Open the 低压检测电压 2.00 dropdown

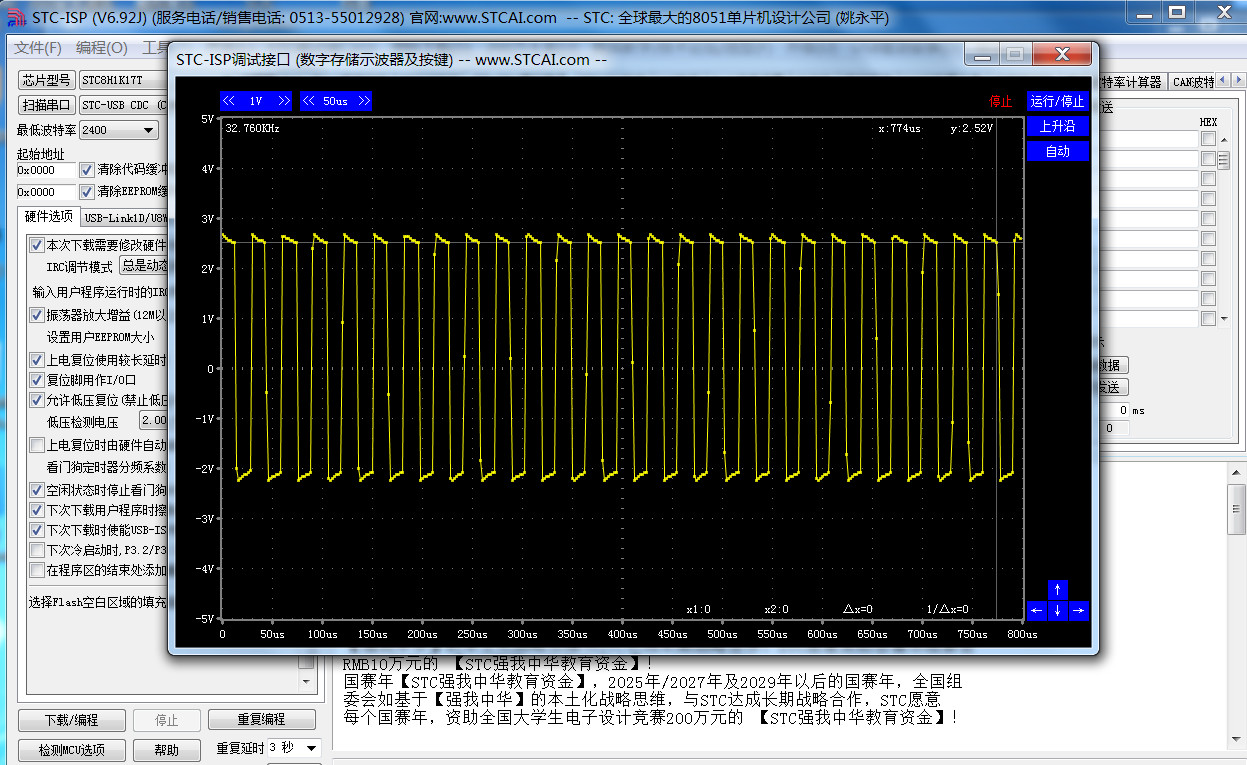coord(152,421)
